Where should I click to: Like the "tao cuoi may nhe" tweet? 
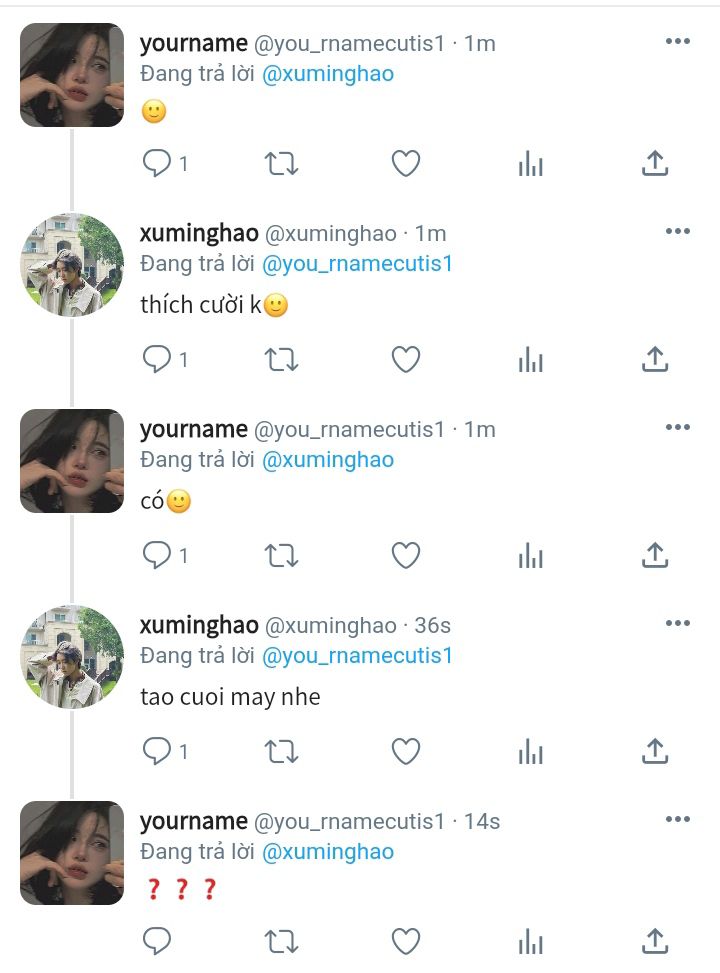coord(406,751)
